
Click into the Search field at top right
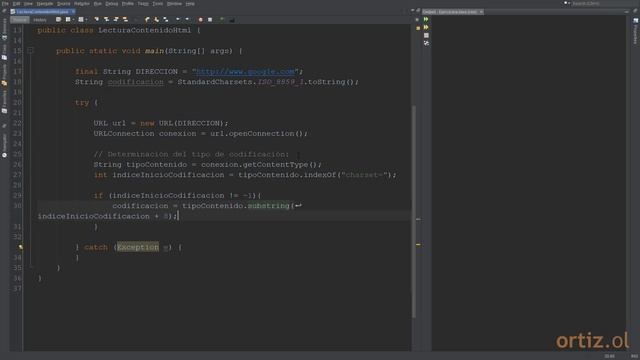pyautogui.click(x=601, y=3)
